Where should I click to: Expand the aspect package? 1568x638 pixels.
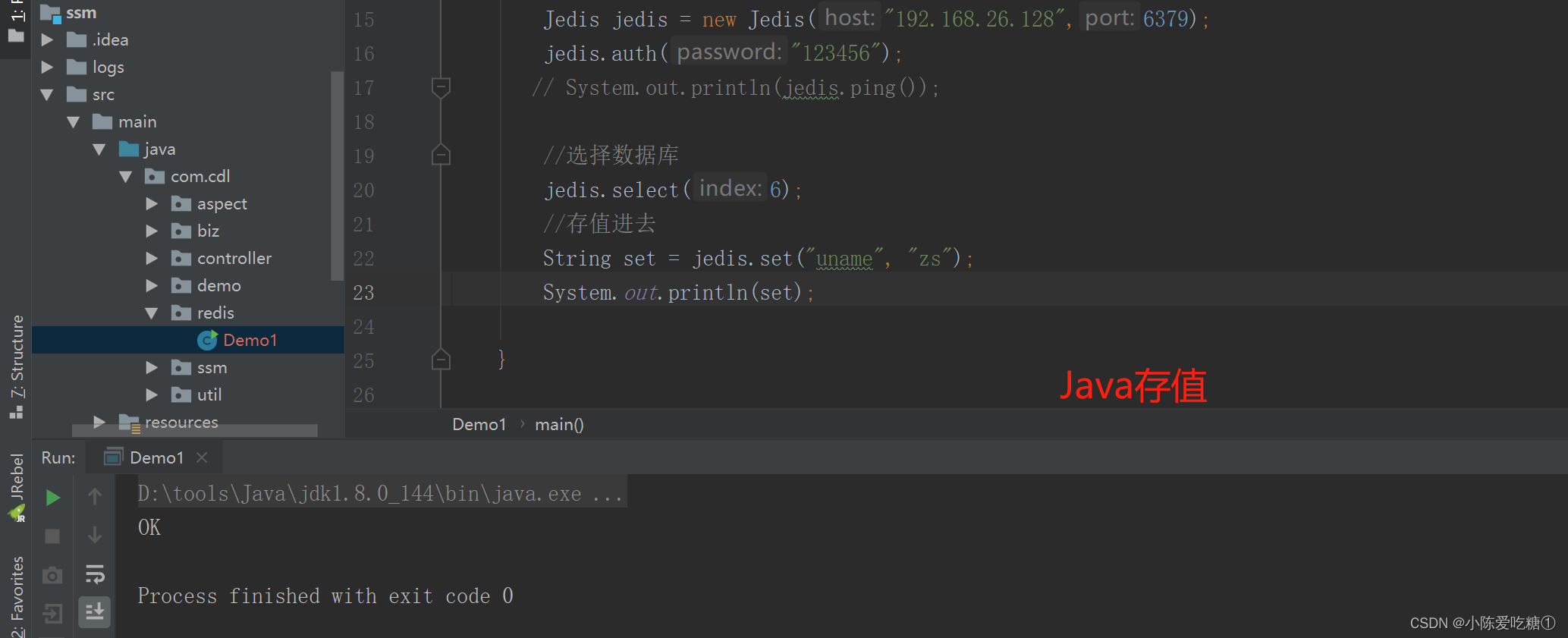152,204
